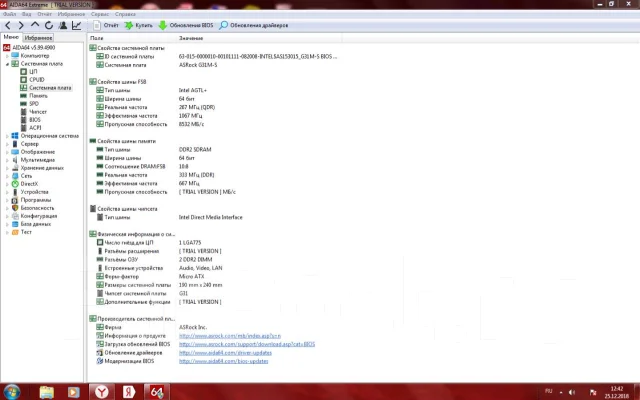
Task: Open Yandex Browser from the taskbar
Action: tap(102, 392)
